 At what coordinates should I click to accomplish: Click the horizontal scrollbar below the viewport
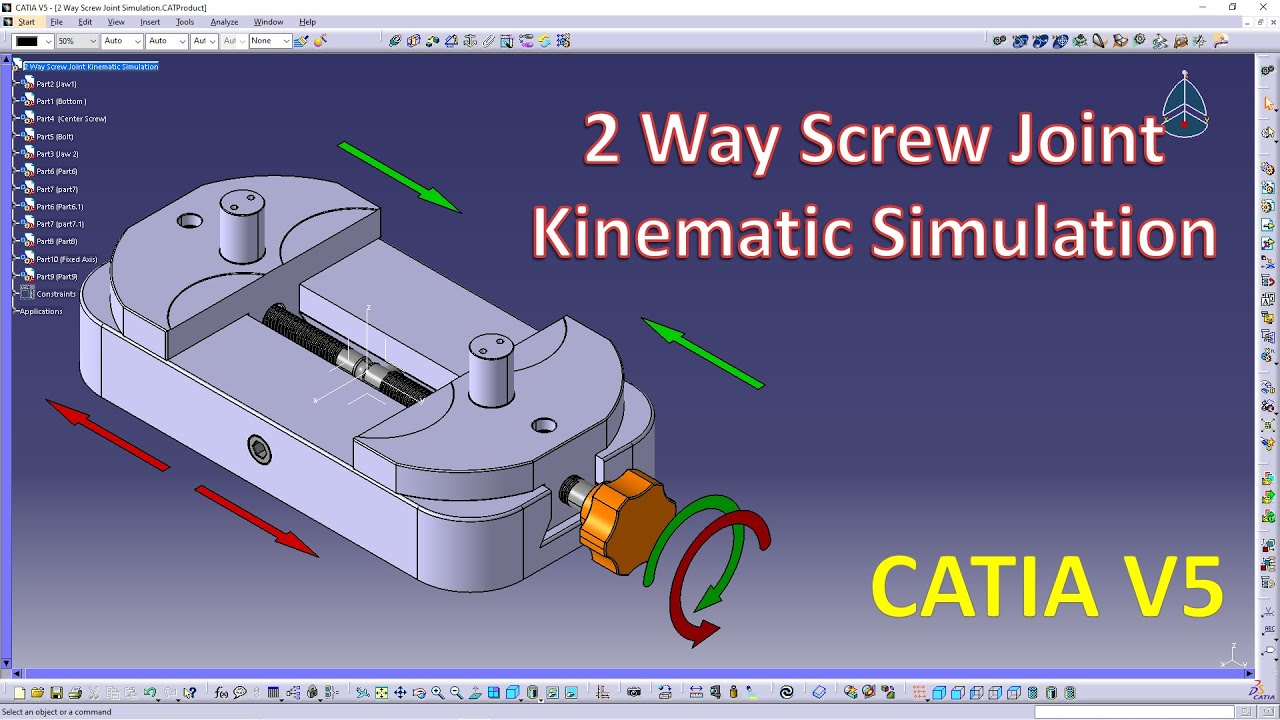(x=630, y=674)
